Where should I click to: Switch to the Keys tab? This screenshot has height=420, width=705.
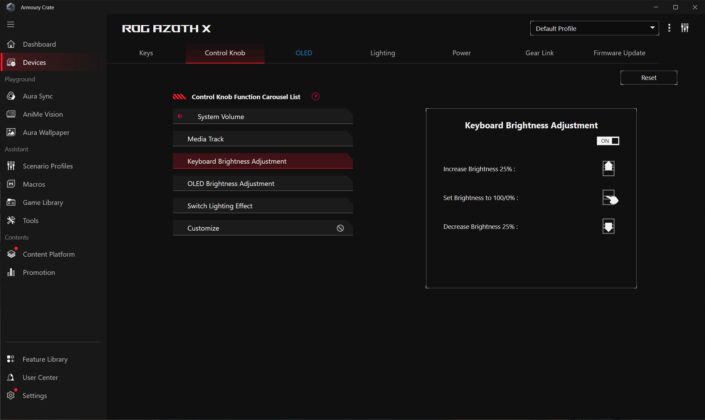tap(146, 53)
